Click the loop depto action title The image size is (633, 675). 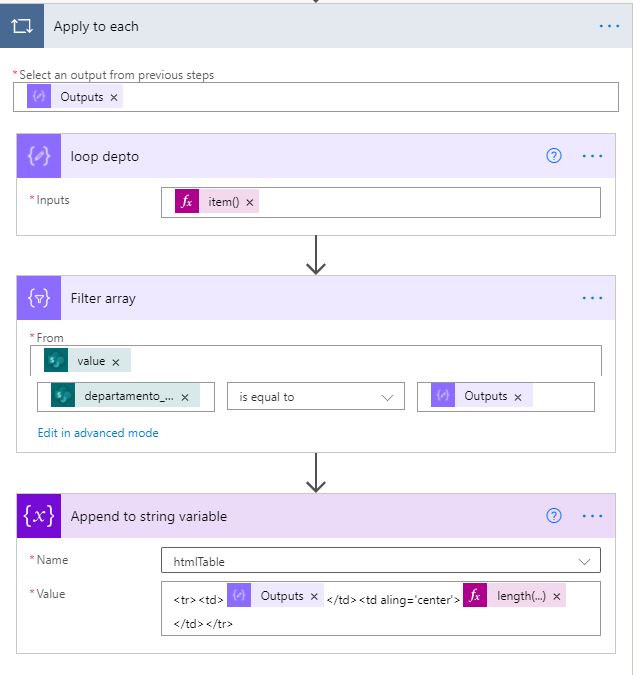[x=105, y=156]
